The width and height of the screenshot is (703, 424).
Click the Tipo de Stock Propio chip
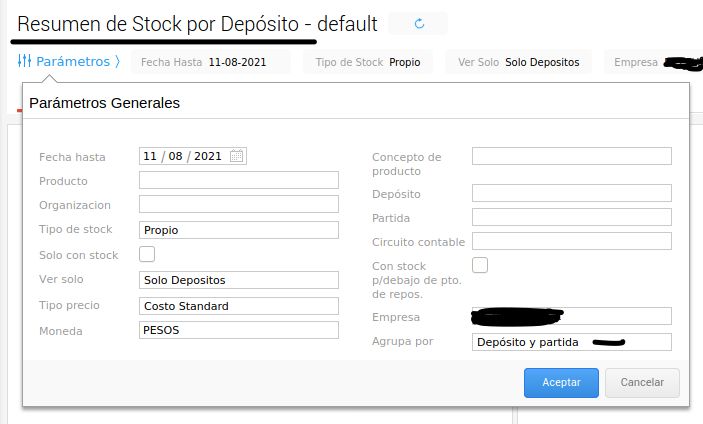click(x=367, y=62)
